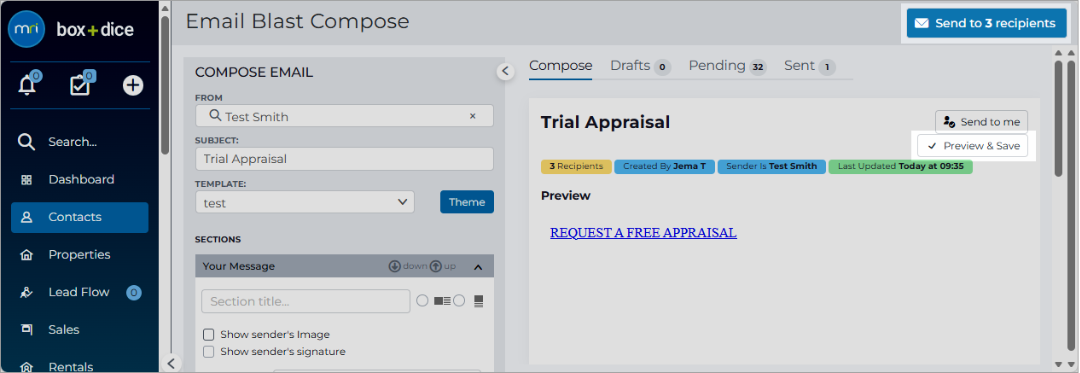Click Send to 3 recipients button
The height and width of the screenshot is (373, 1080).
coord(986,23)
